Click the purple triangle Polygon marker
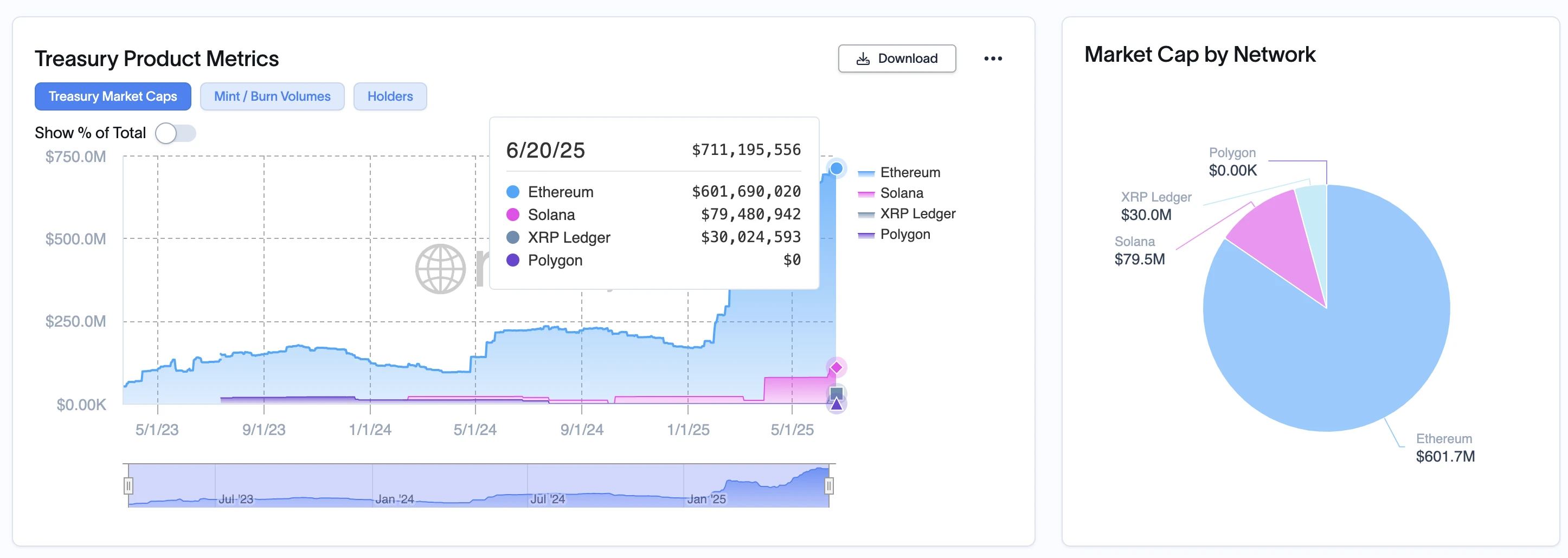Image resolution: width=1568 pixels, height=558 pixels. coord(837,405)
